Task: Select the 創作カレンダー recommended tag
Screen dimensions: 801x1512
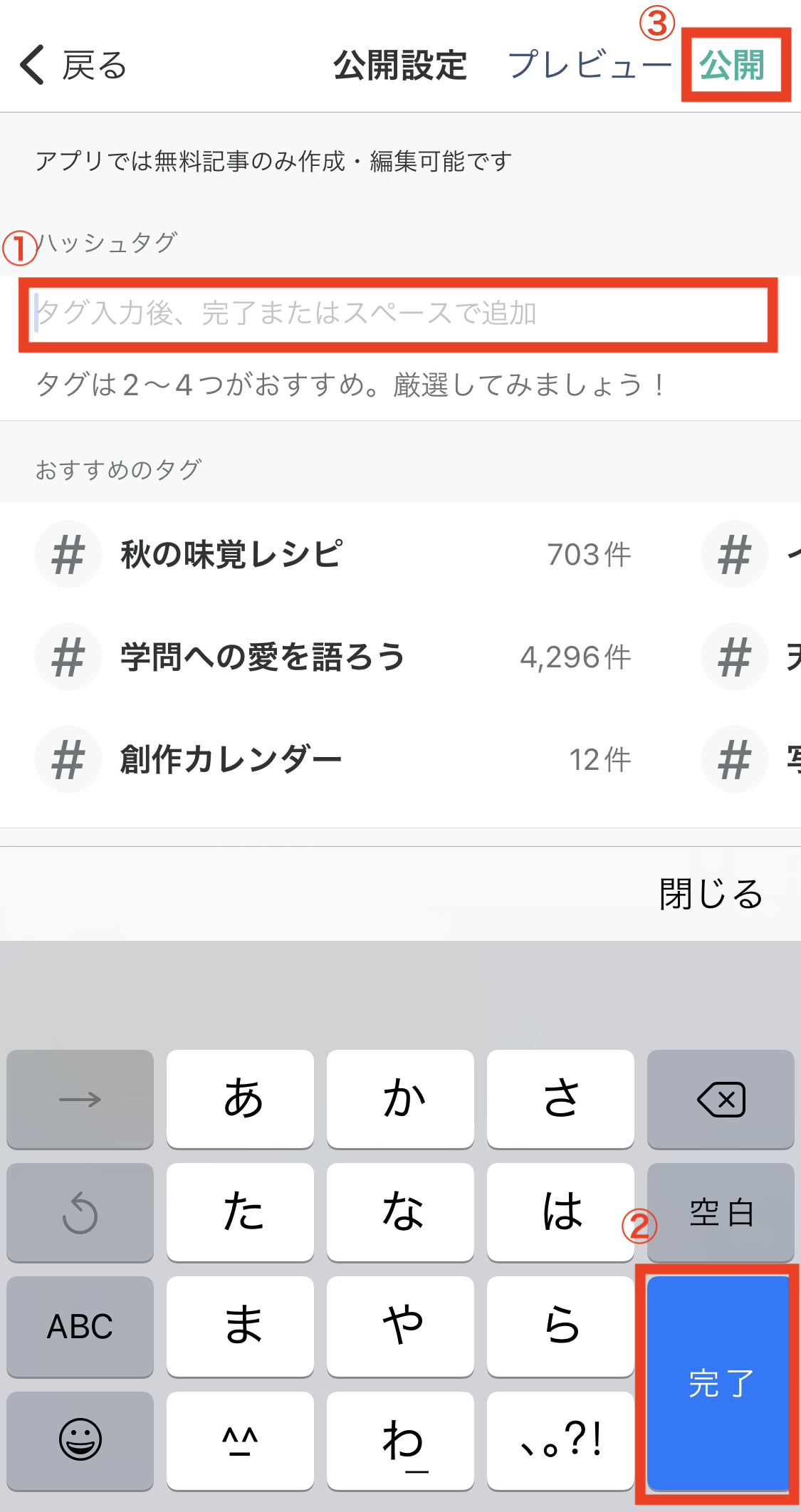Action: [x=333, y=759]
